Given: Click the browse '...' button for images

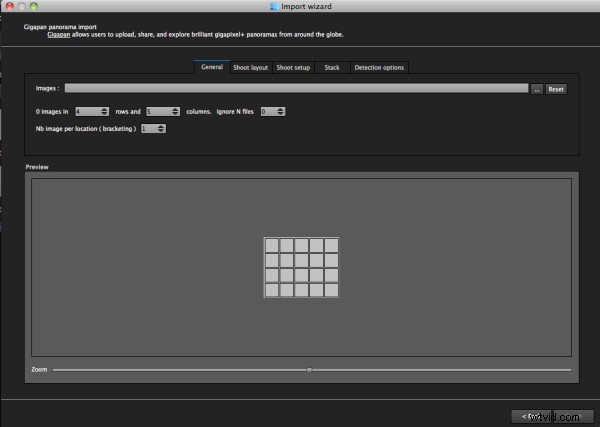Looking at the screenshot, I should click(x=536, y=89).
